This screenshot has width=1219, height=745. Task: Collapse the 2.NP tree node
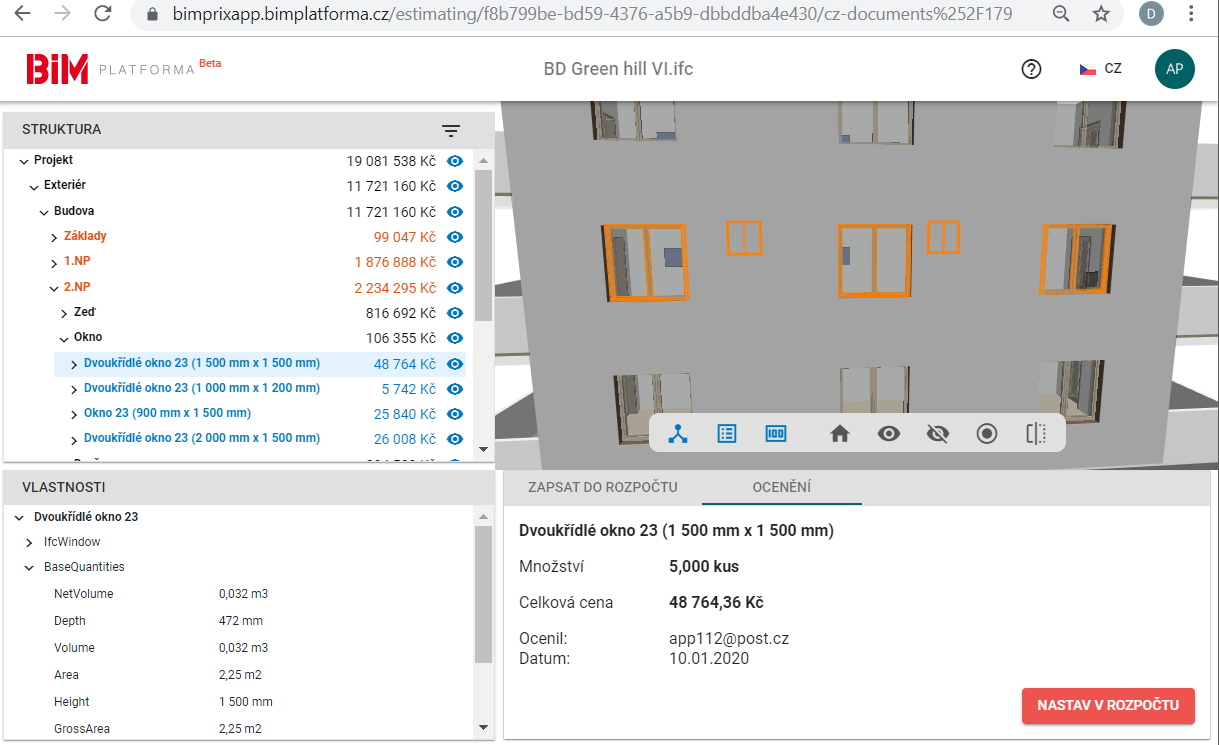click(54, 288)
